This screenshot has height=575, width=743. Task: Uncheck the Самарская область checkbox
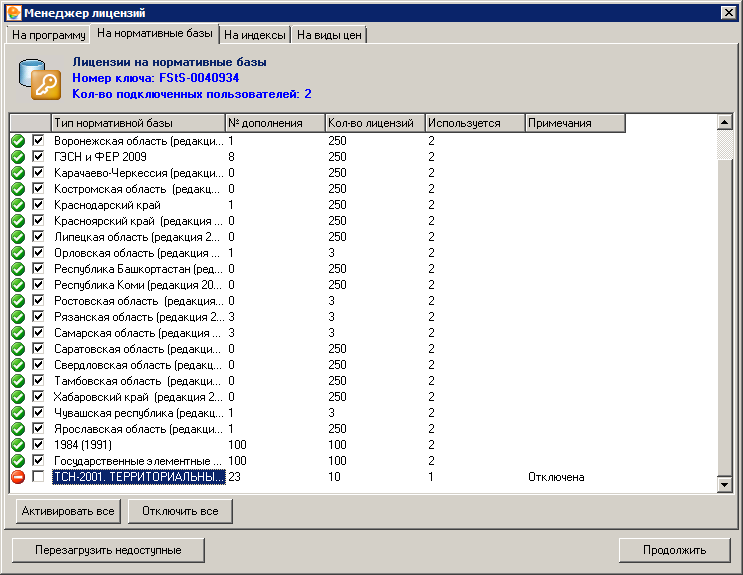38,333
